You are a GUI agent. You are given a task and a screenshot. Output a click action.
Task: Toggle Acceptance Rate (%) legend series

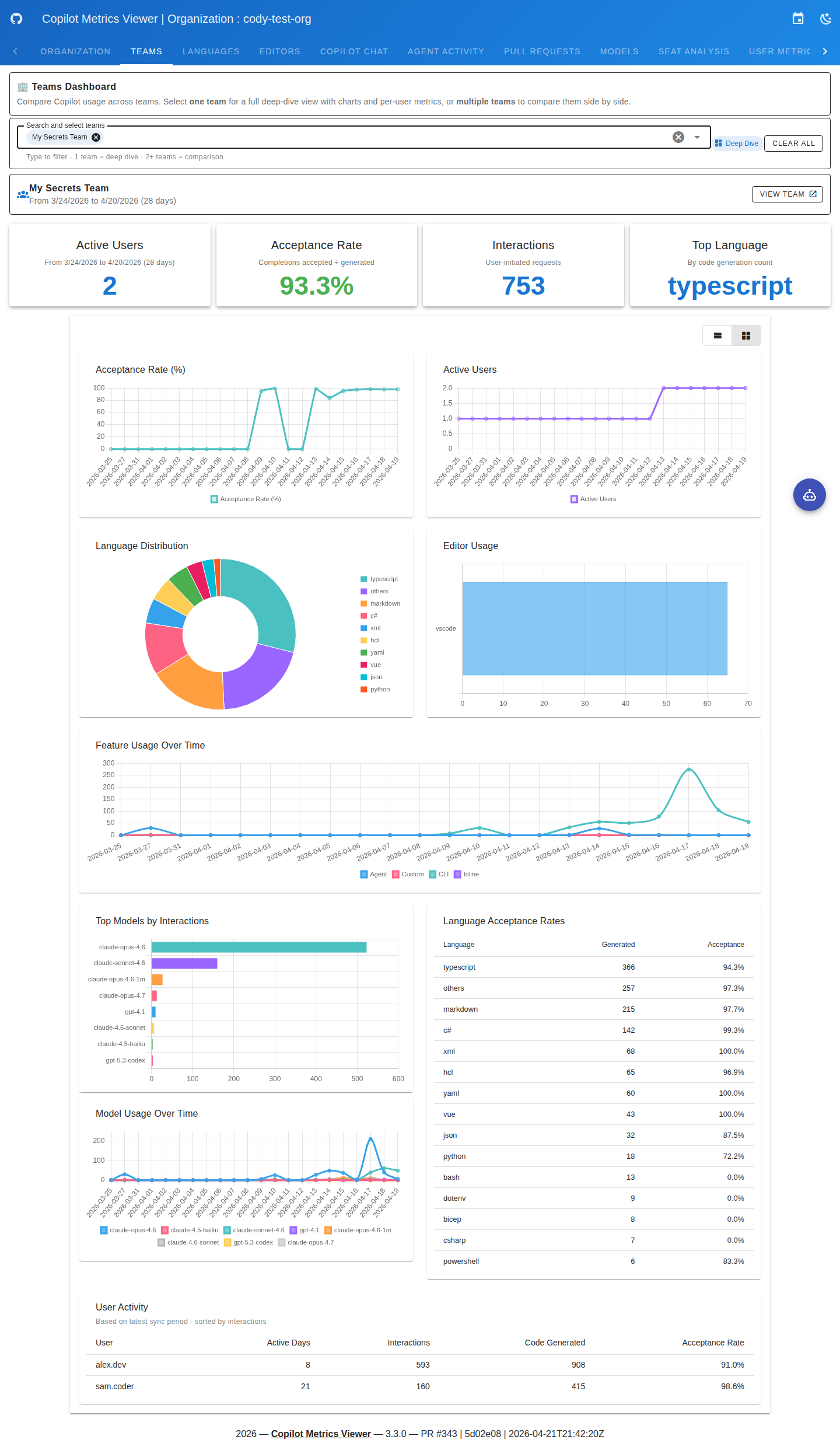coord(246,499)
